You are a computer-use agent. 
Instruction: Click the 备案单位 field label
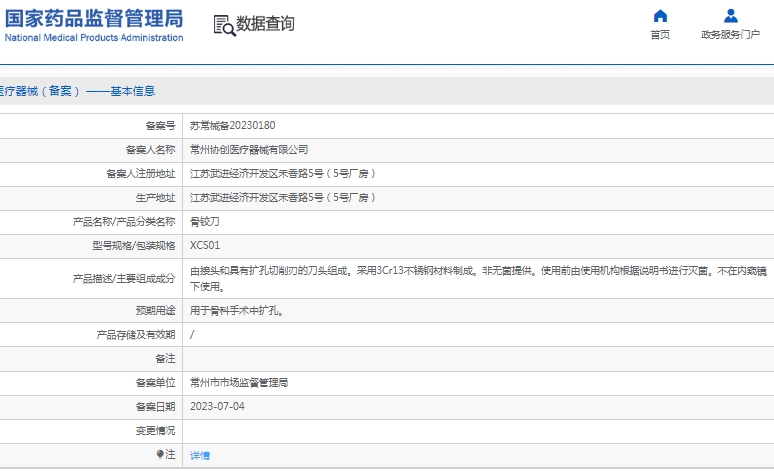pos(155,383)
